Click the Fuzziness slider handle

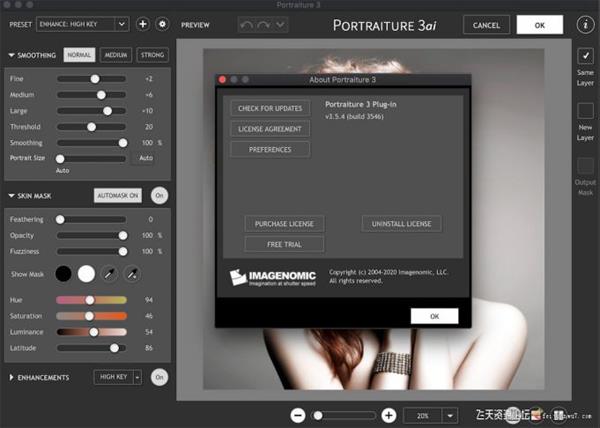123,252
